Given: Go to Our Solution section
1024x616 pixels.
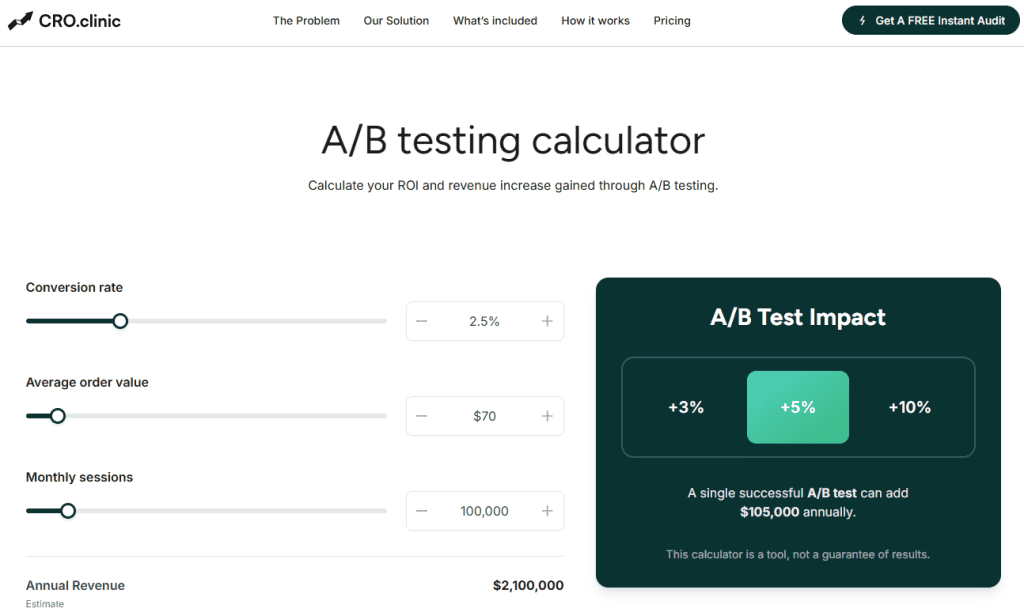Looking at the screenshot, I should pyautogui.click(x=396, y=20).
